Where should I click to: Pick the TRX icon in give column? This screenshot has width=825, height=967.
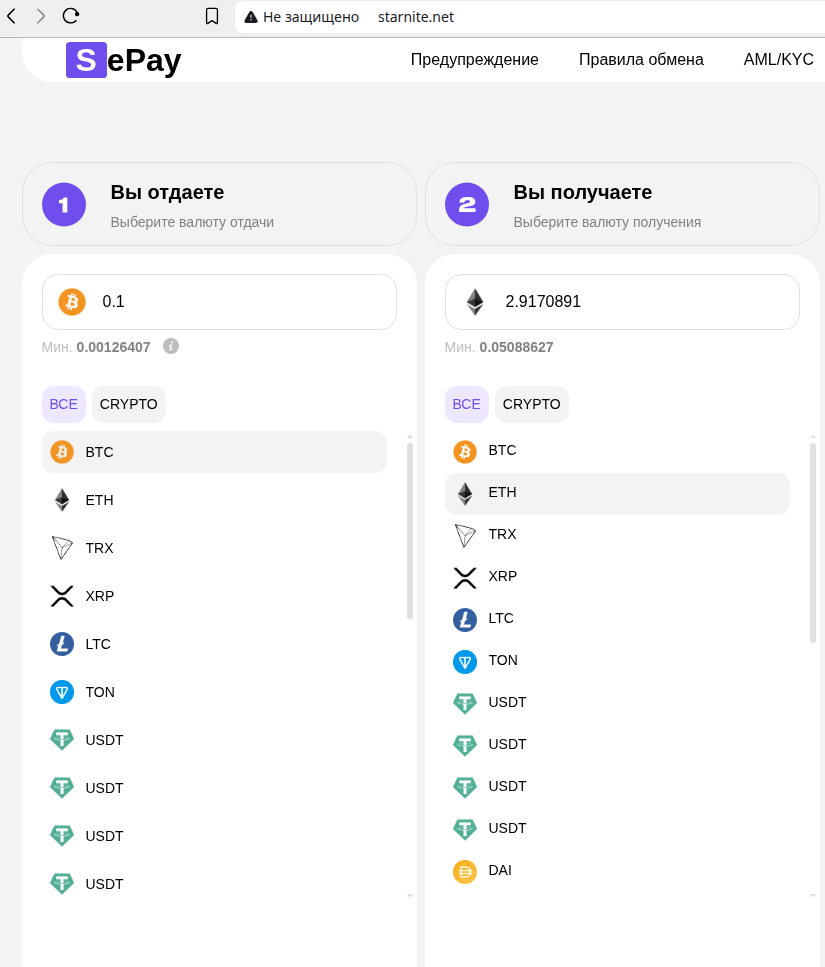point(62,548)
